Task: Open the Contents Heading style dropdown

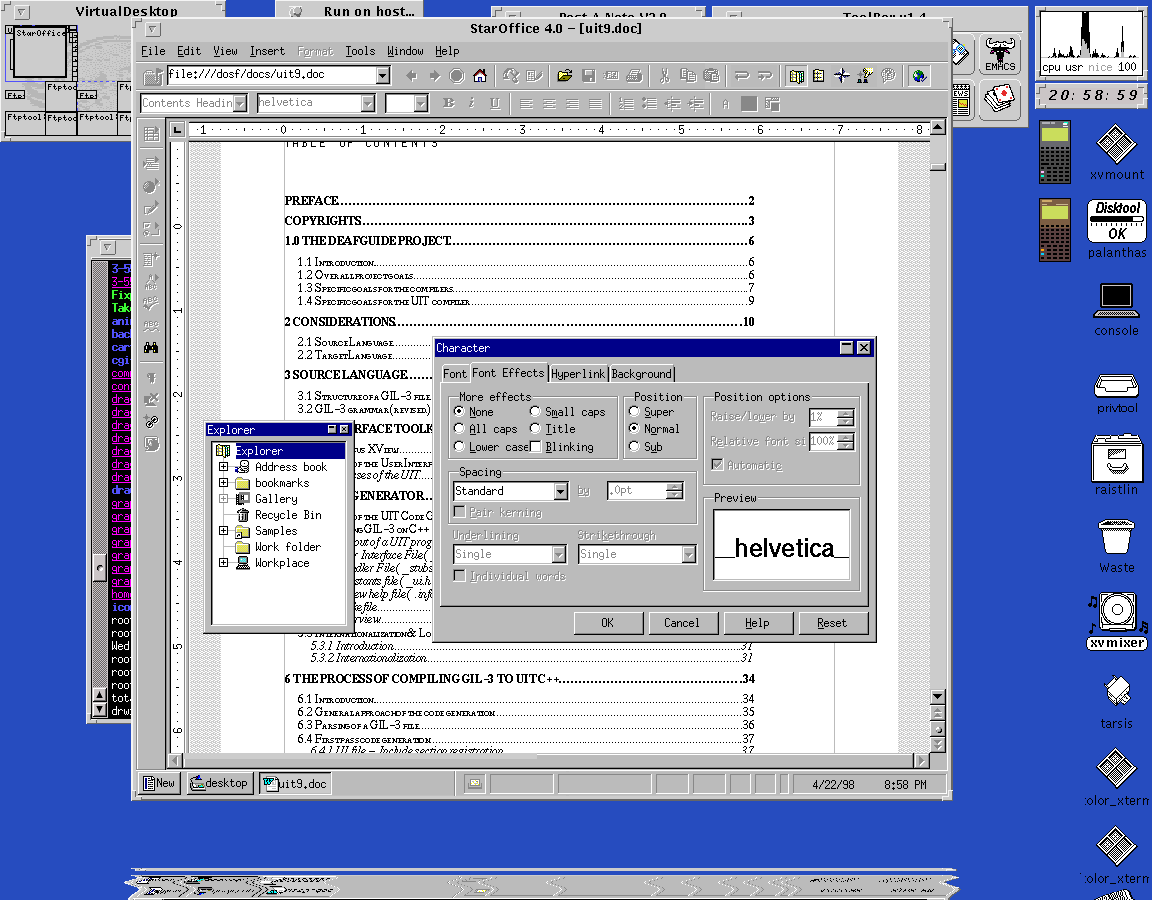Action: coord(240,104)
